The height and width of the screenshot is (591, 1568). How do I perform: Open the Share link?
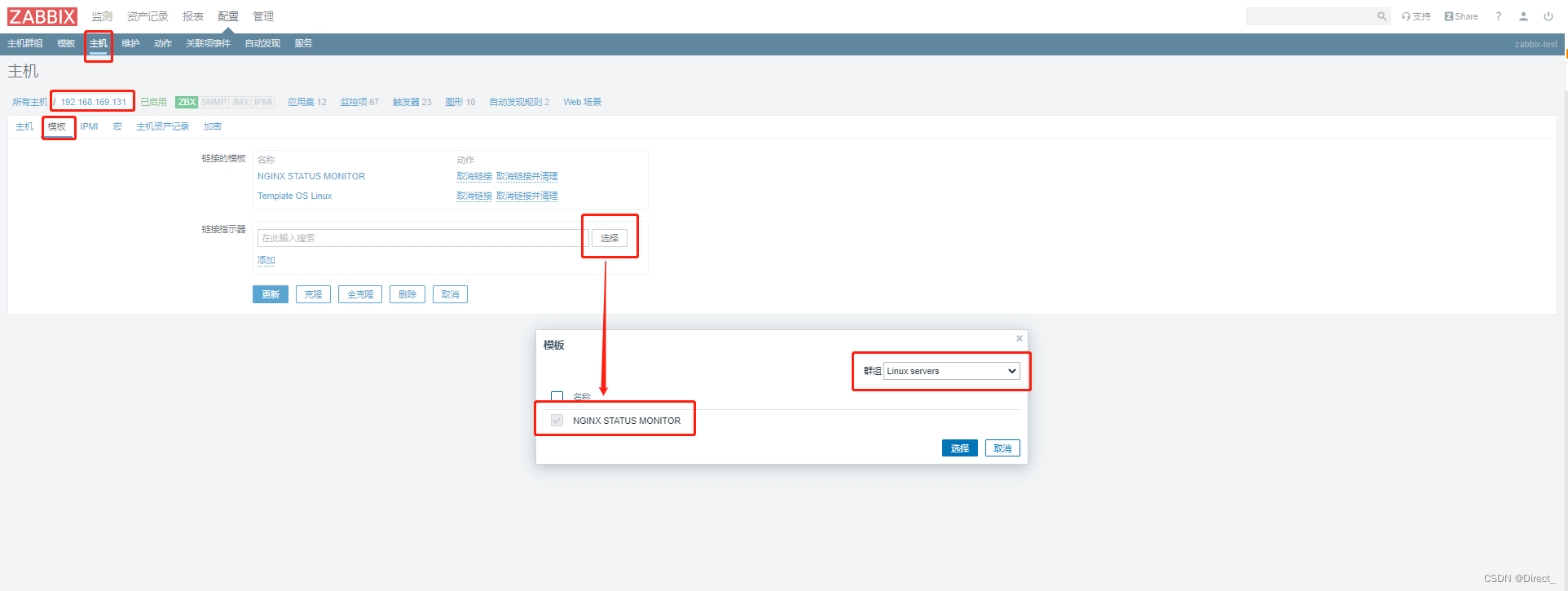pyautogui.click(x=1461, y=16)
